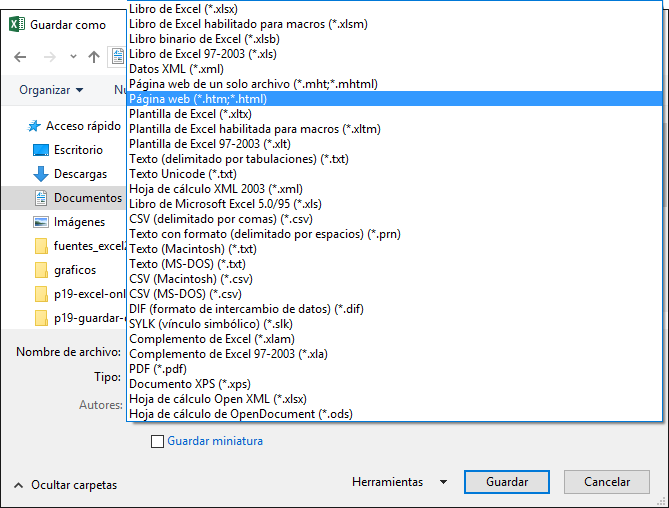Click the document icon in address bar

point(118,56)
